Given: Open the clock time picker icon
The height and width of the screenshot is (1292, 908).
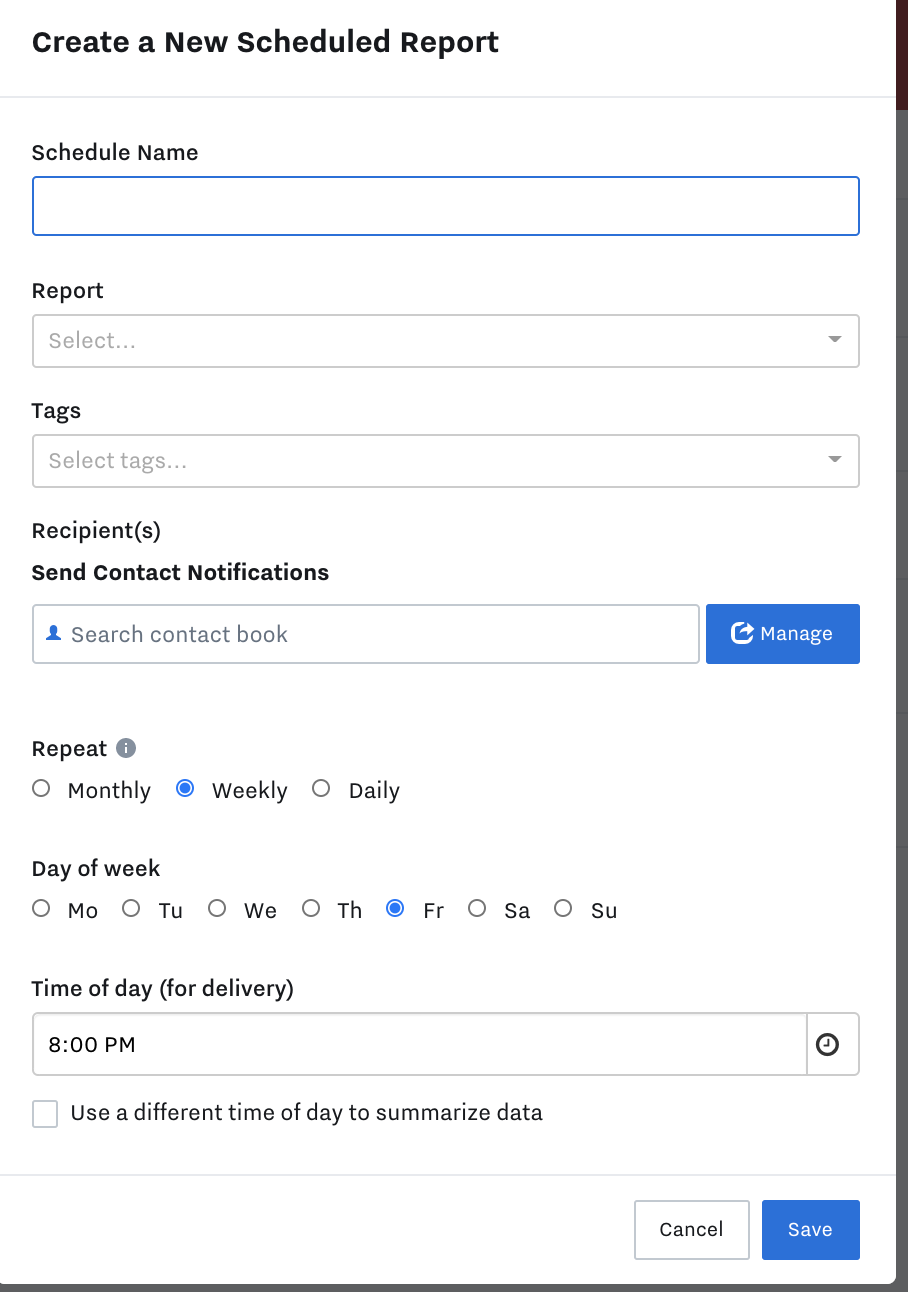Looking at the screenshot, I should 828,1045.
